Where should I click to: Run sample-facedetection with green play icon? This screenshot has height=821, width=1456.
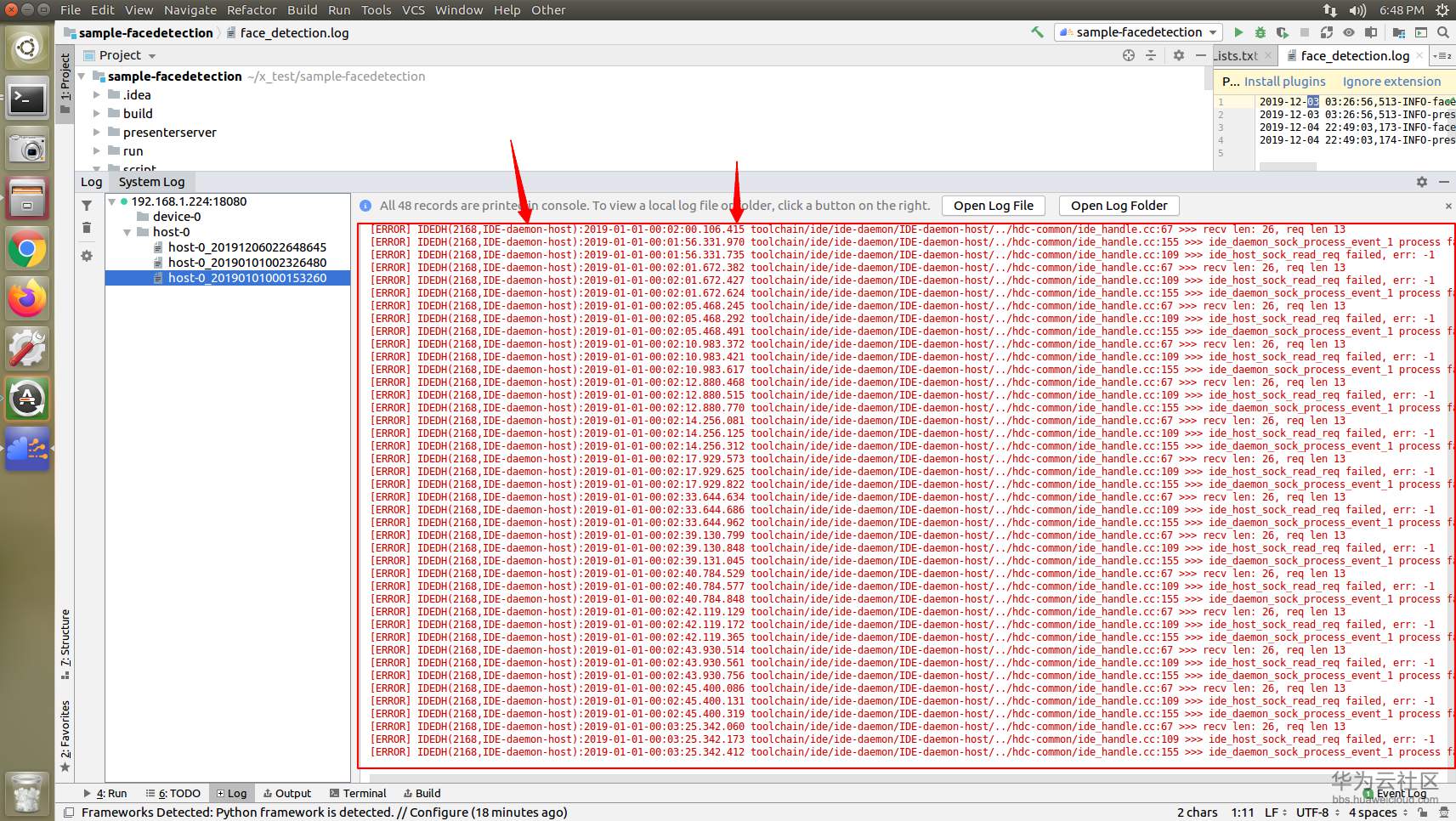pyautogui.click(x=1238, y=32)
